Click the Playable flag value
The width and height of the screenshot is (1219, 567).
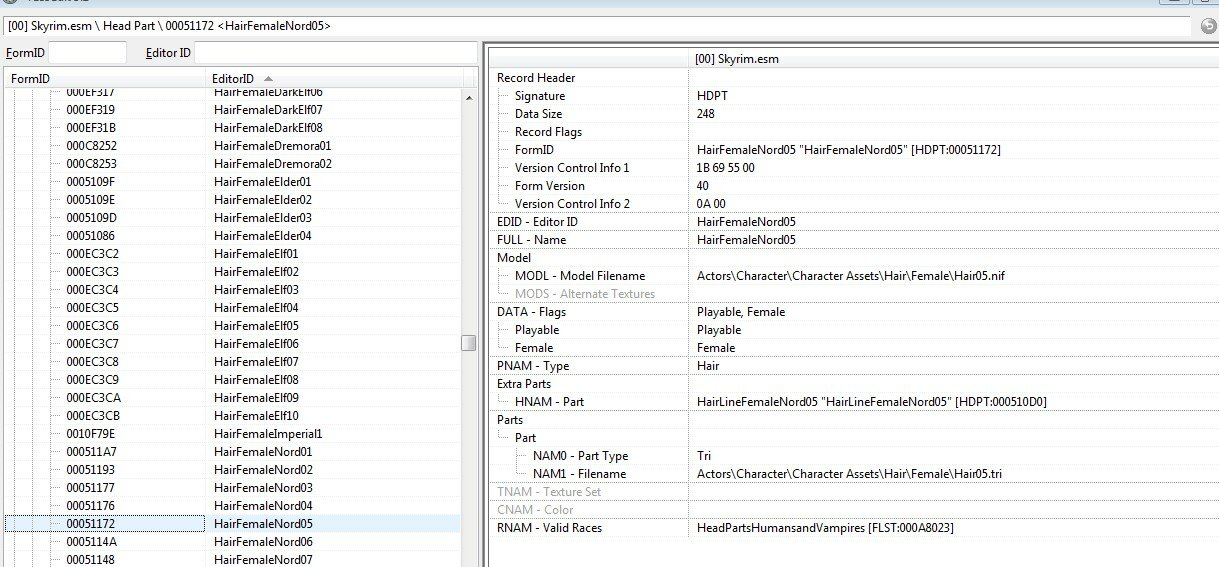point(719,330)
